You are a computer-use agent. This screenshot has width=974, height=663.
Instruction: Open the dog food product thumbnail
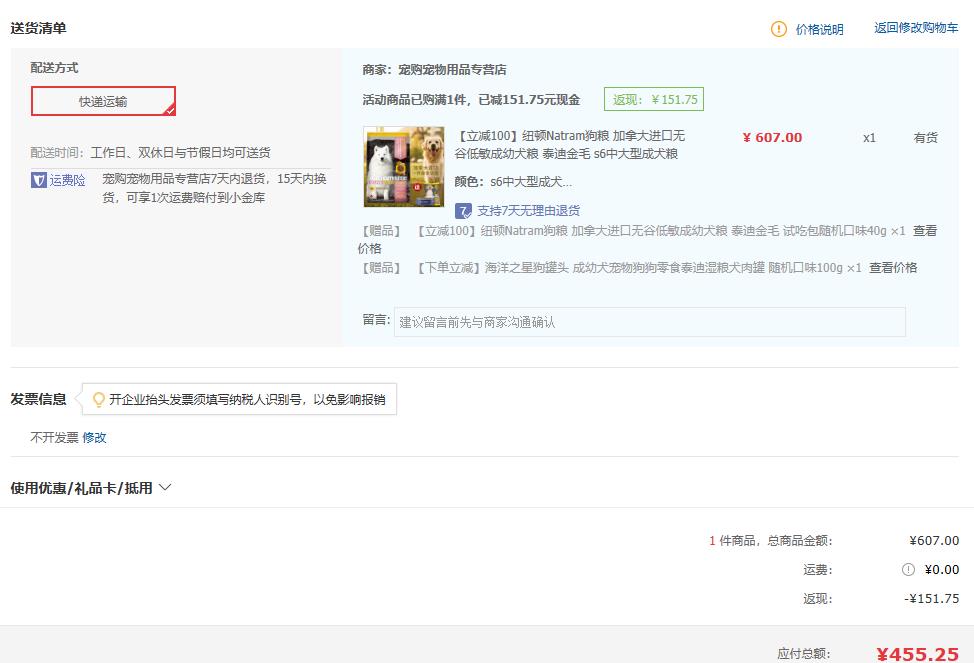click(404, 167)
